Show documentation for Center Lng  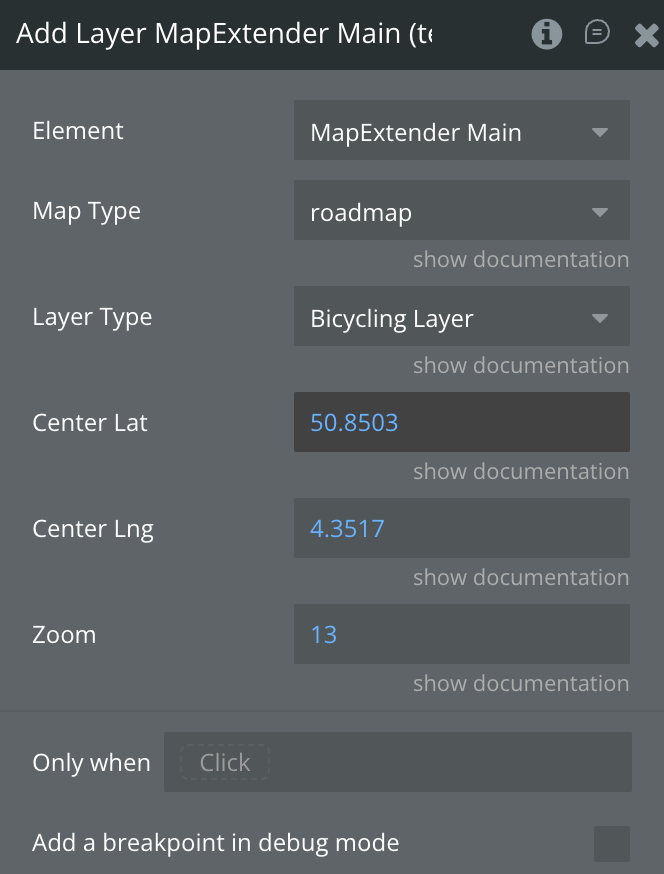pos(521,578)
